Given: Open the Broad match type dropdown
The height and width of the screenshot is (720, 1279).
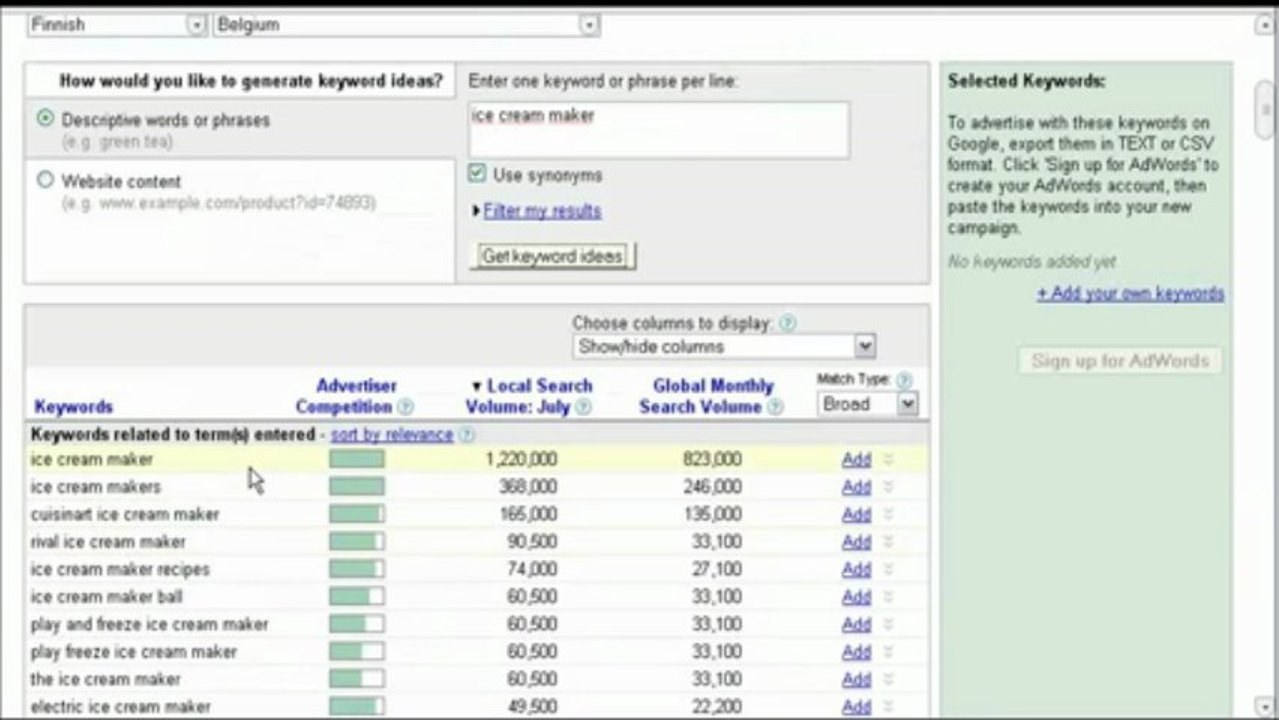Looking at the screenshot, I should (x=868, y=404).
